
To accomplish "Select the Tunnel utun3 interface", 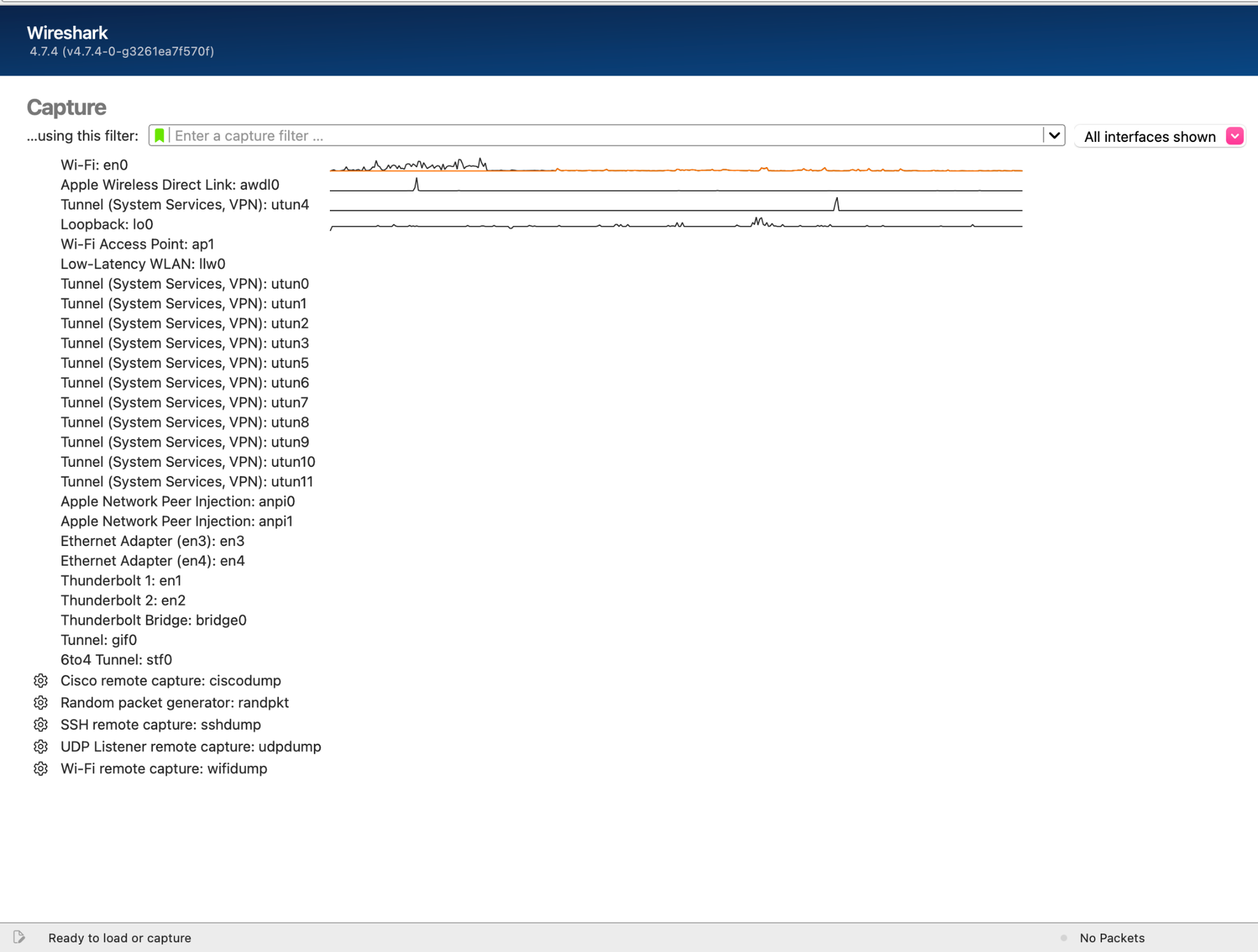I will (x=185, y=343).
